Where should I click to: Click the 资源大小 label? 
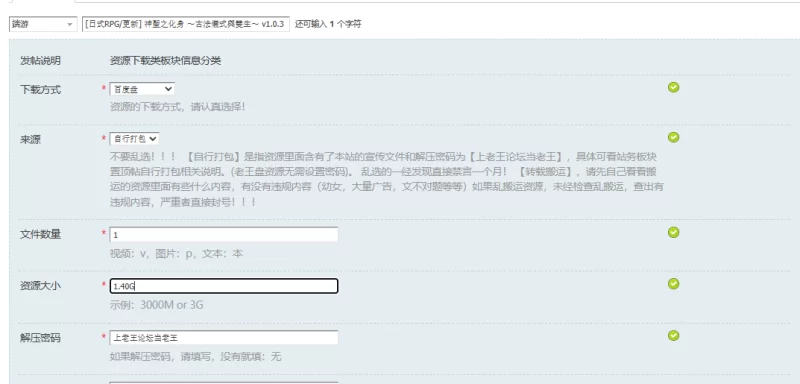[x=40, y=286]
